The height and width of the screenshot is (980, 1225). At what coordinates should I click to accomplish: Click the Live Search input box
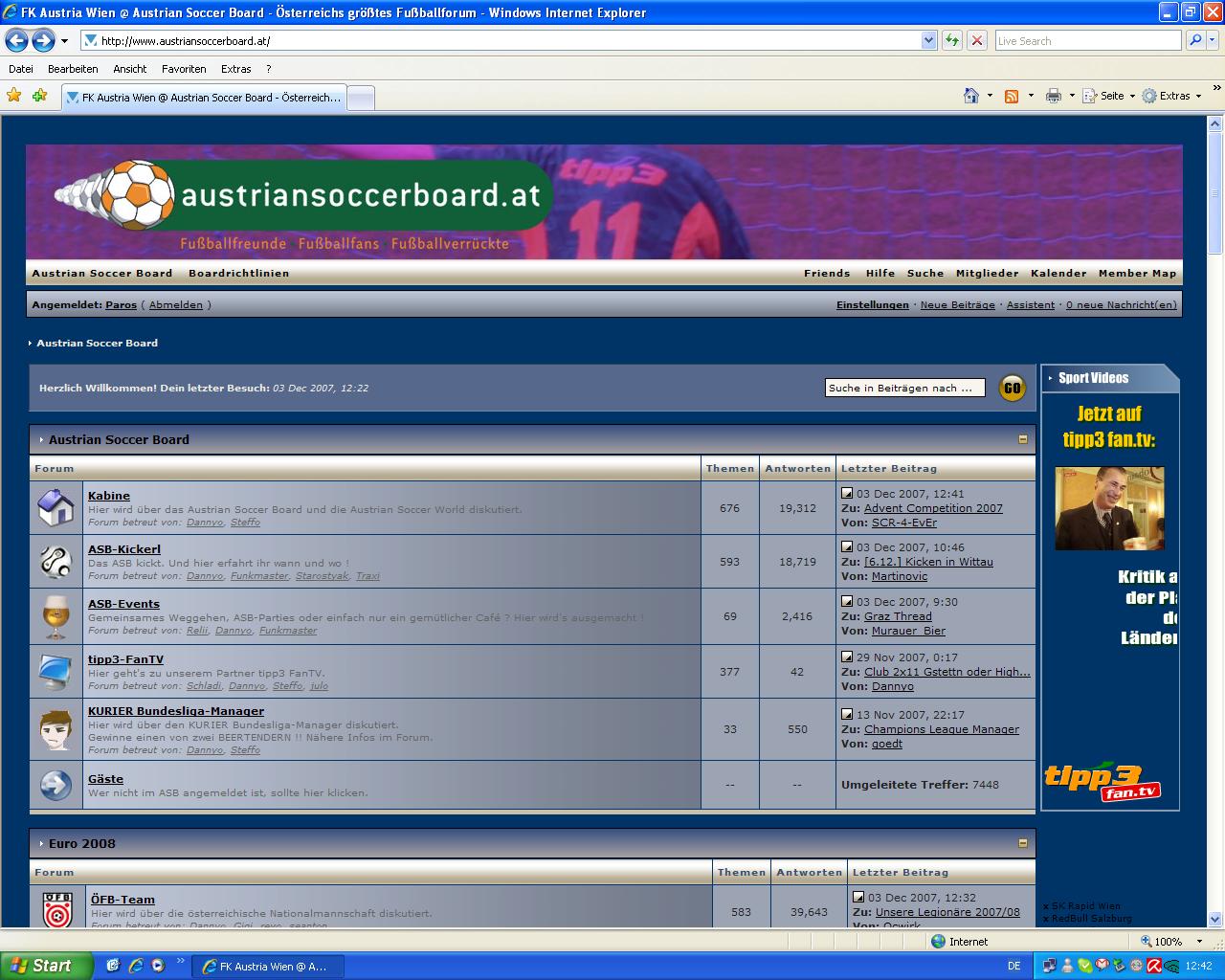[x=1087, y=40]
